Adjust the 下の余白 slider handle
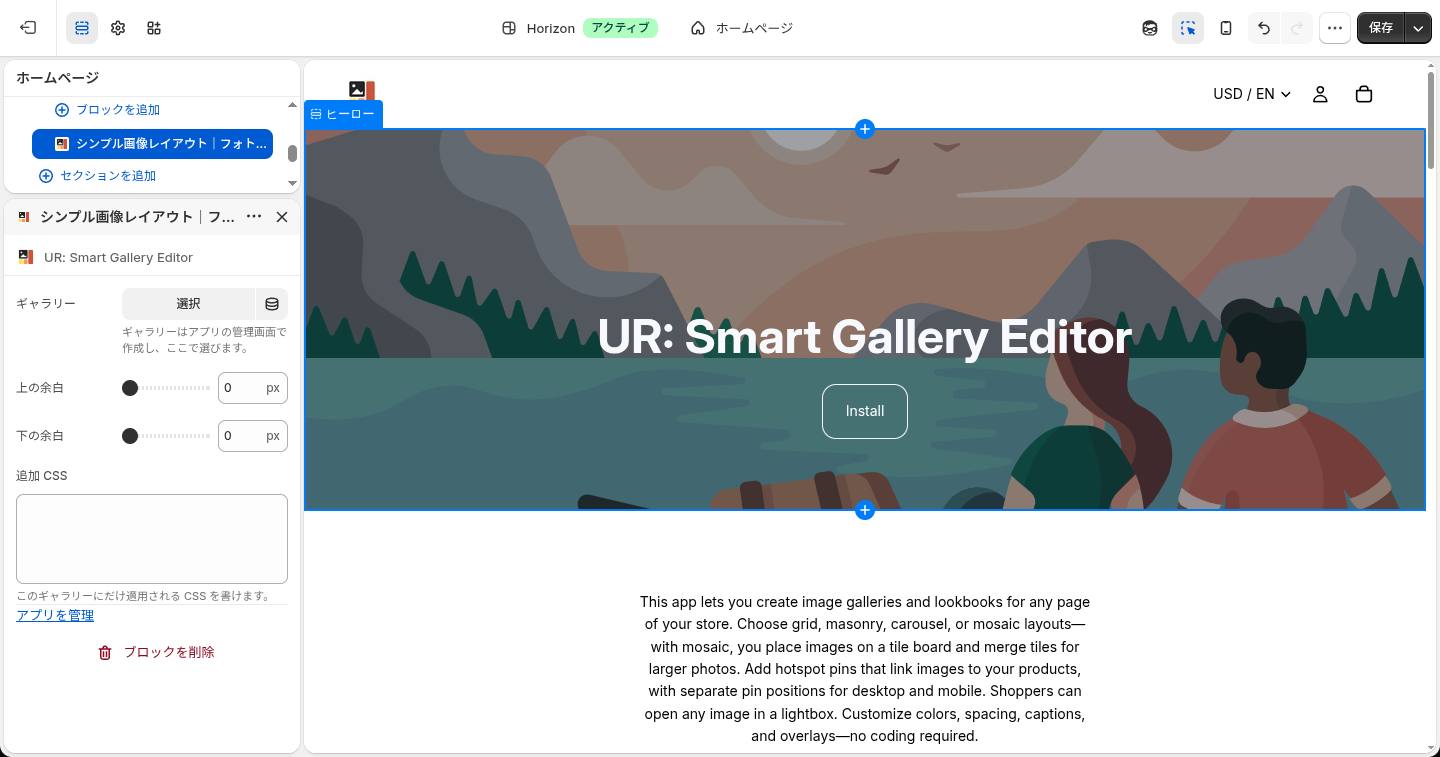 tap(130, 436)
